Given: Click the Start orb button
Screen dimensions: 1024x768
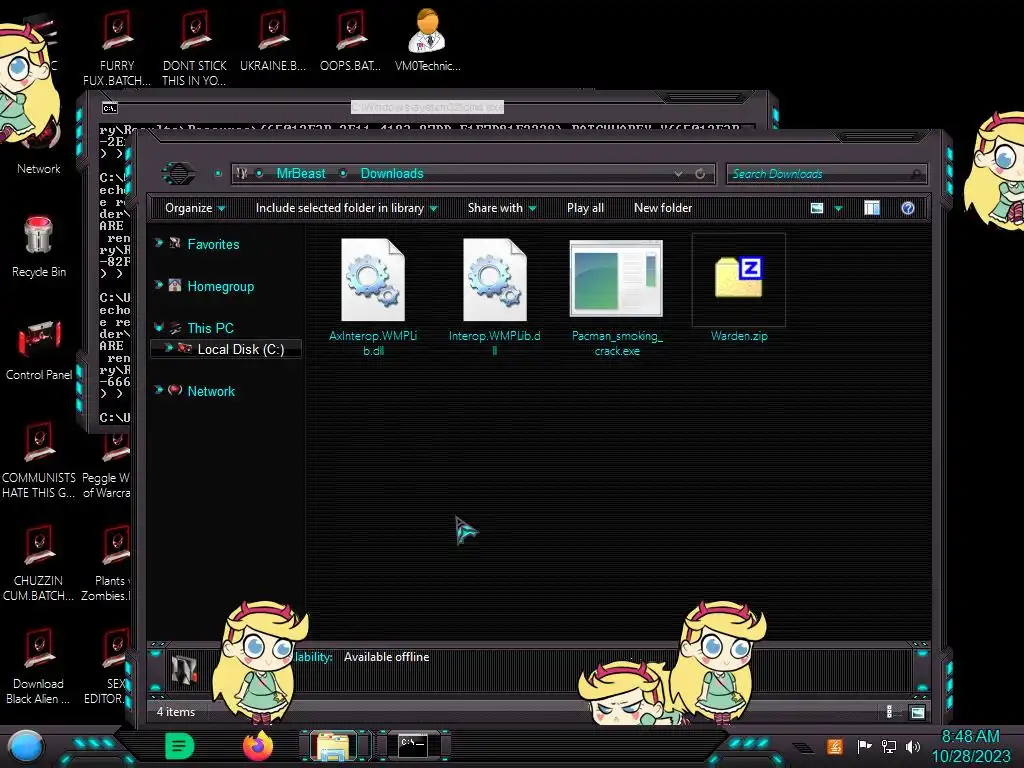Looking at the screenshot, I should click(25, 747).
